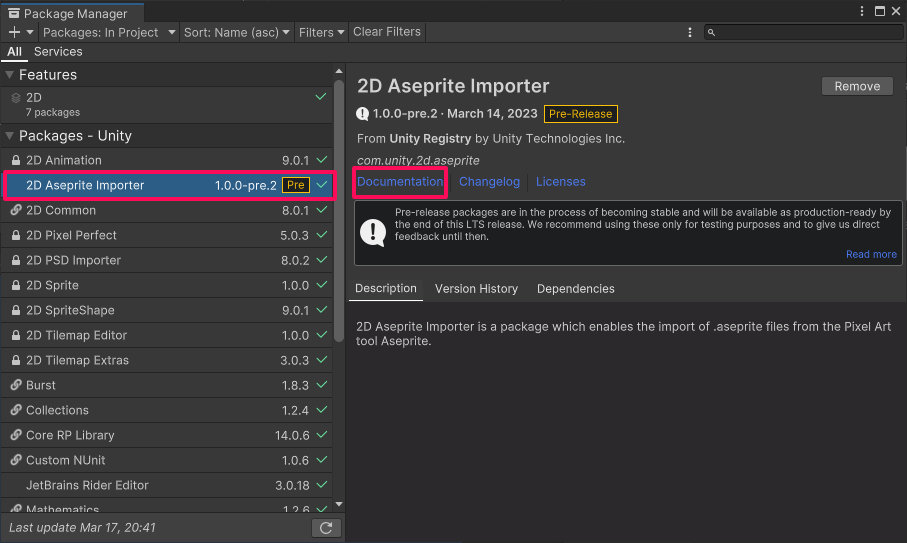Viewport: 907px width, 543px height.
Task: Switch to the Dependencies tab
Action: (x=576, y=289)
